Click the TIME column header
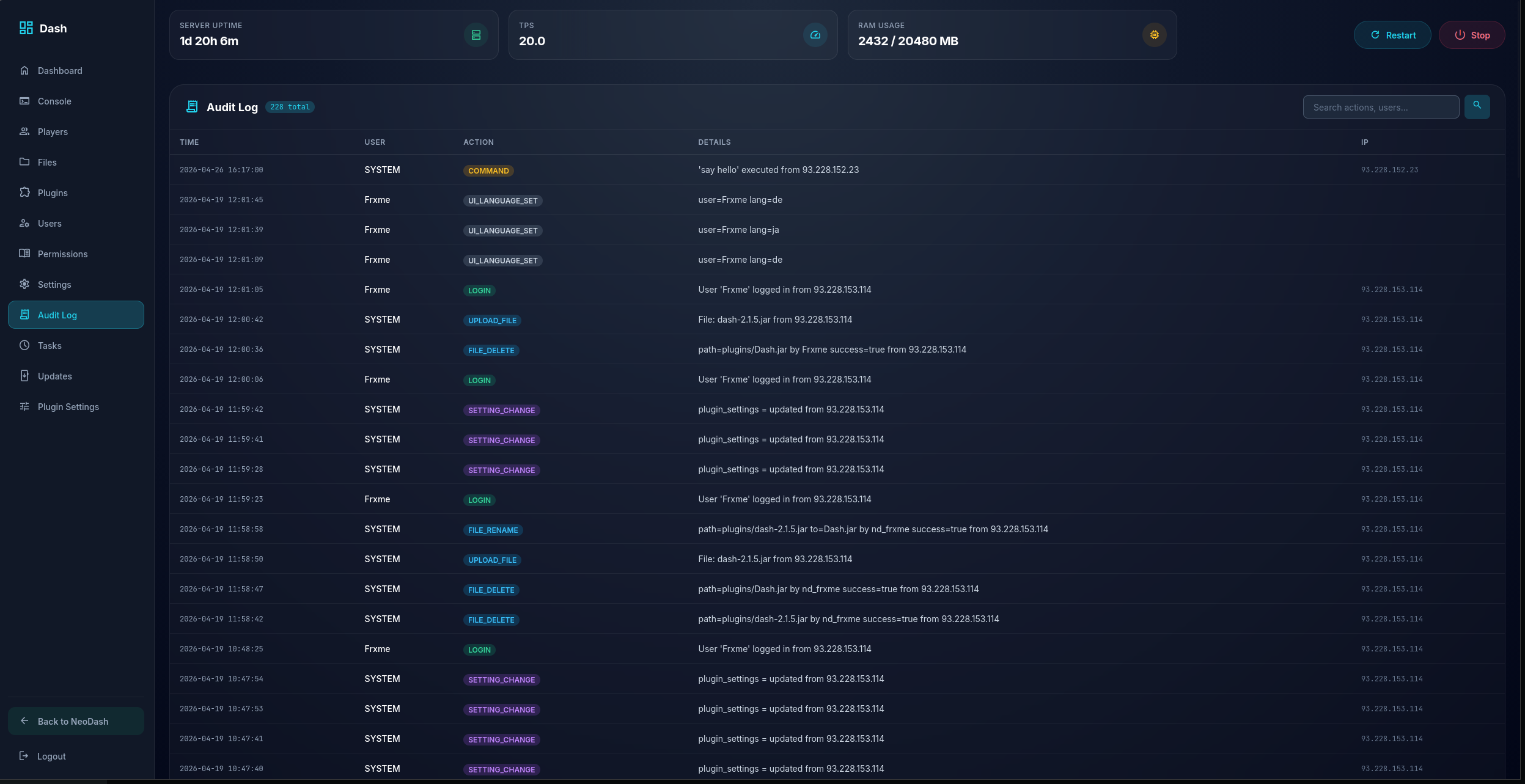 pos(189,142)
